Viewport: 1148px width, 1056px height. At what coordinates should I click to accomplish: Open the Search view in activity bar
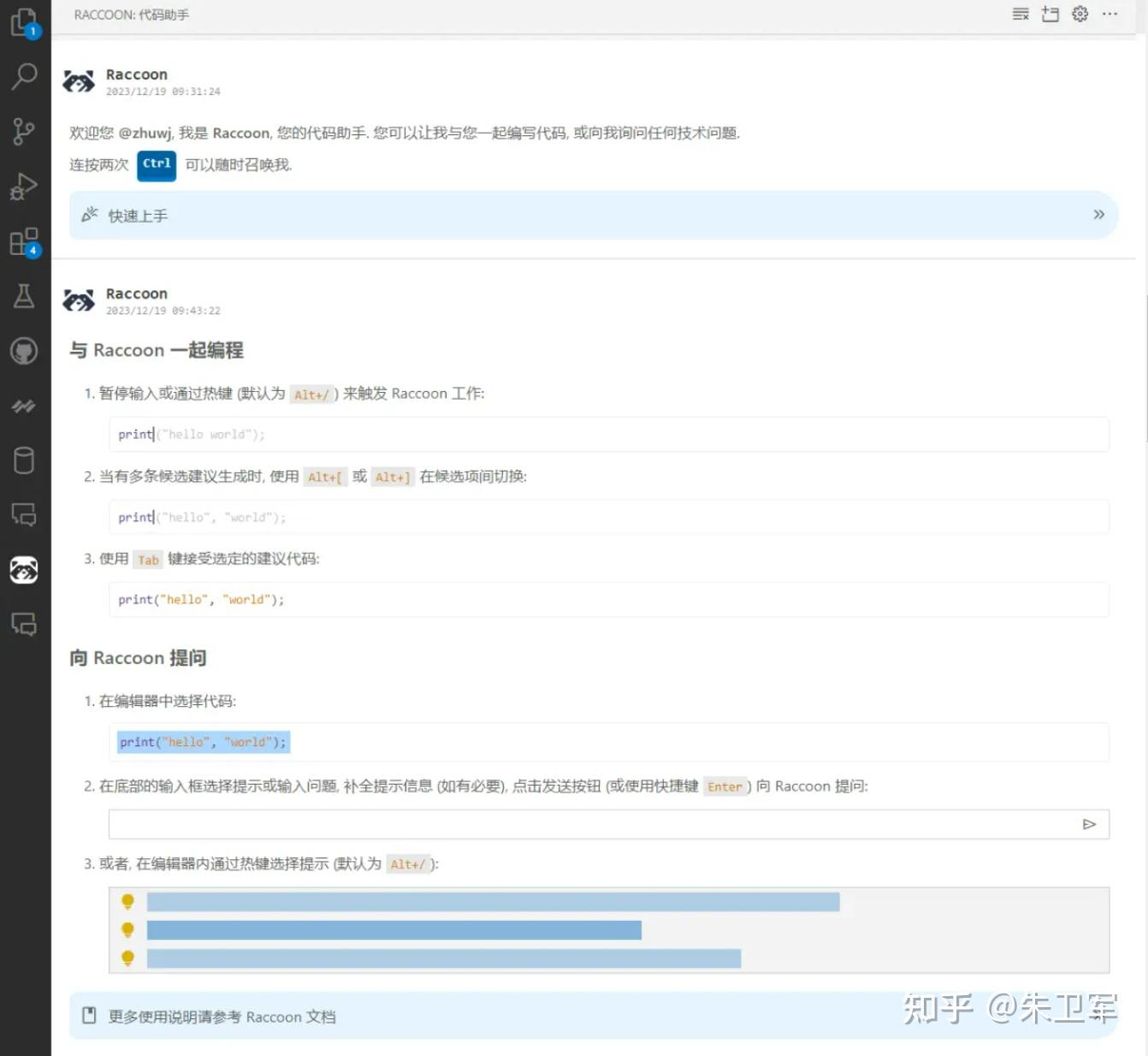(x=24, y=77)
